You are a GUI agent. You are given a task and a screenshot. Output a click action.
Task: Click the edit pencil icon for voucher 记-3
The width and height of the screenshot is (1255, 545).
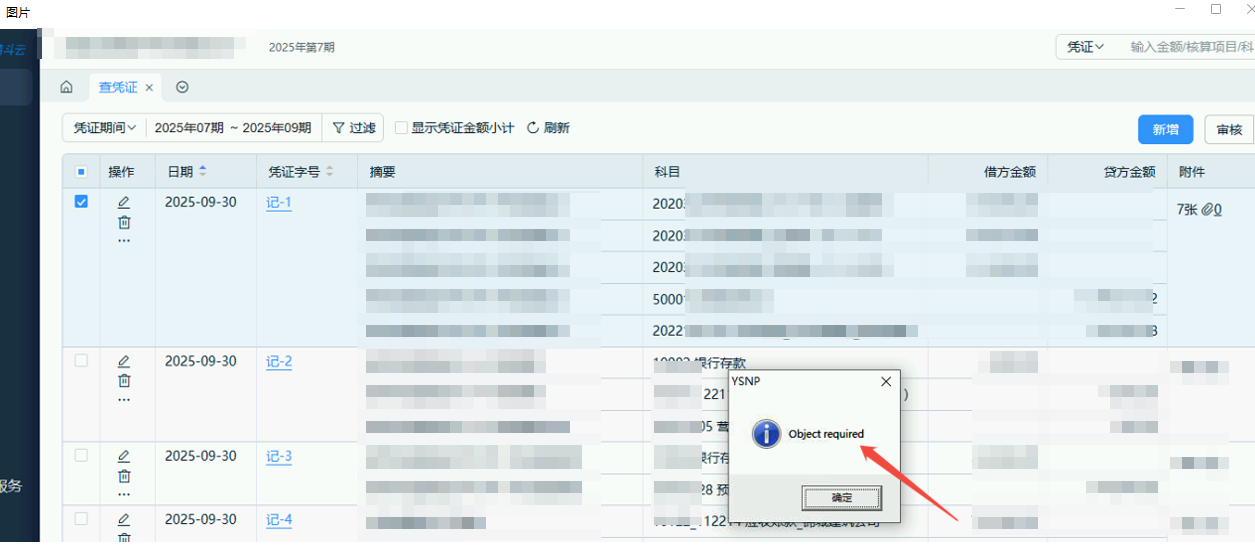(124, 456)
